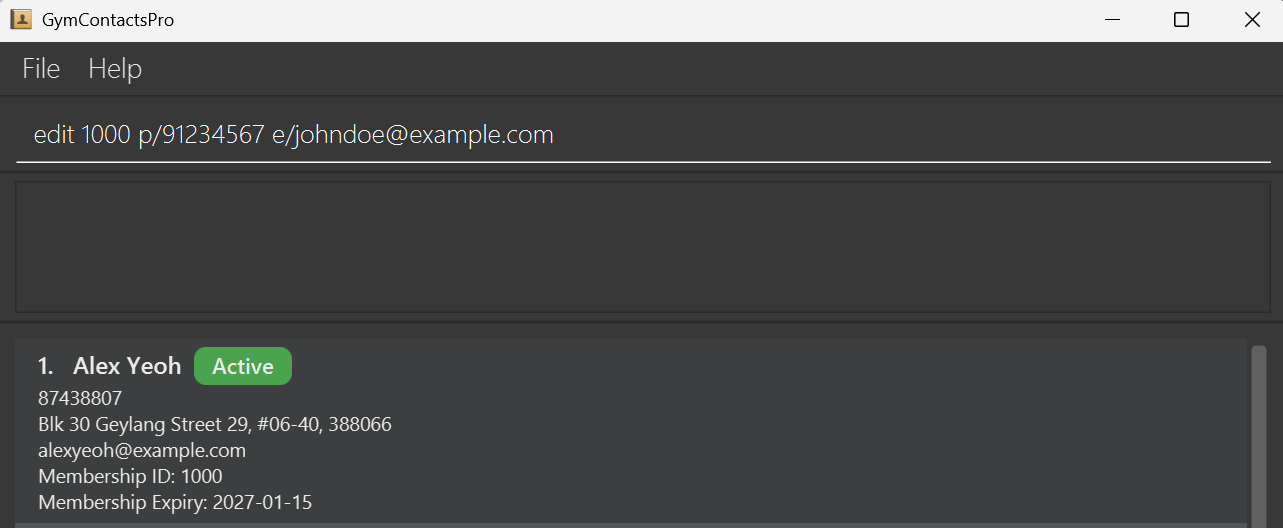Minimize the GymContactsPro window

[x=1111, y=20]
